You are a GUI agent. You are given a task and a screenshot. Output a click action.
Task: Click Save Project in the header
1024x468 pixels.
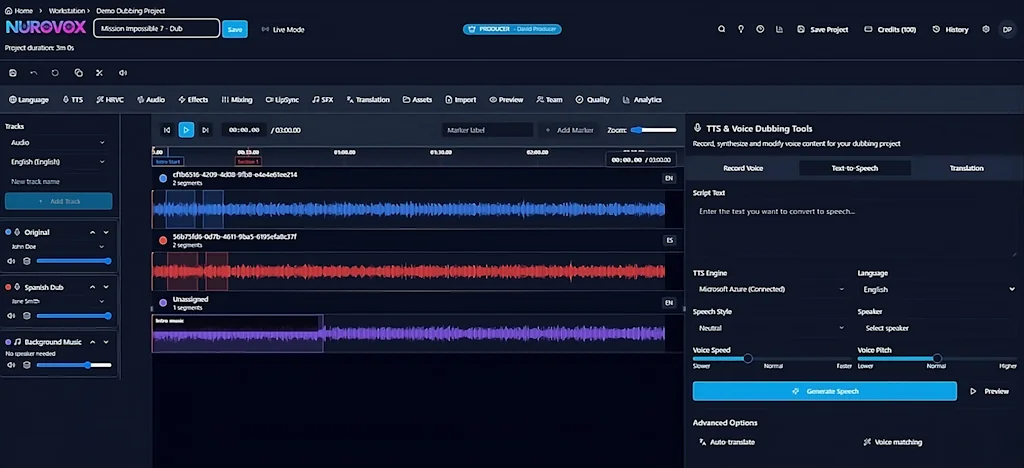(823, 29)
